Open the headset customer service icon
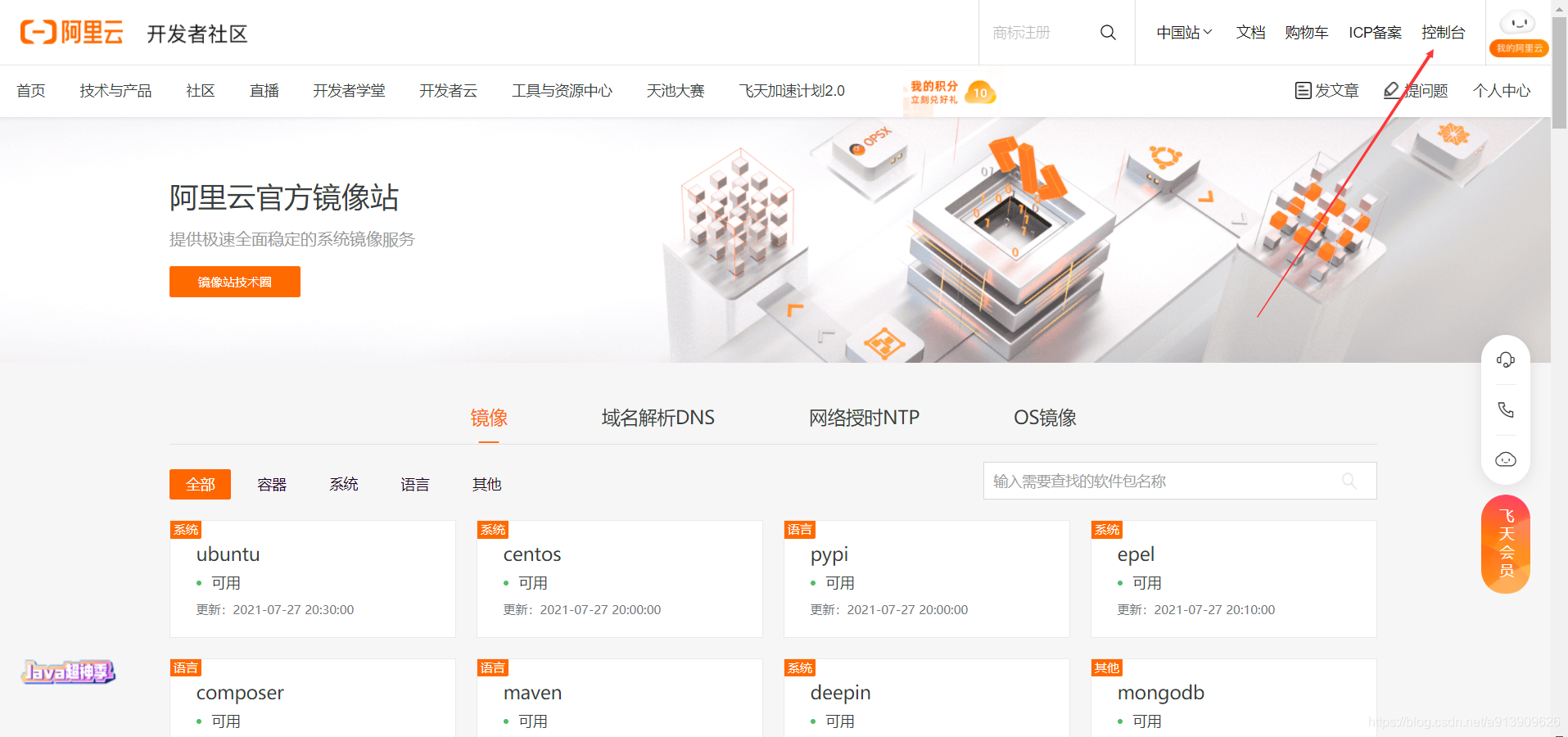 coord(1506,360)
